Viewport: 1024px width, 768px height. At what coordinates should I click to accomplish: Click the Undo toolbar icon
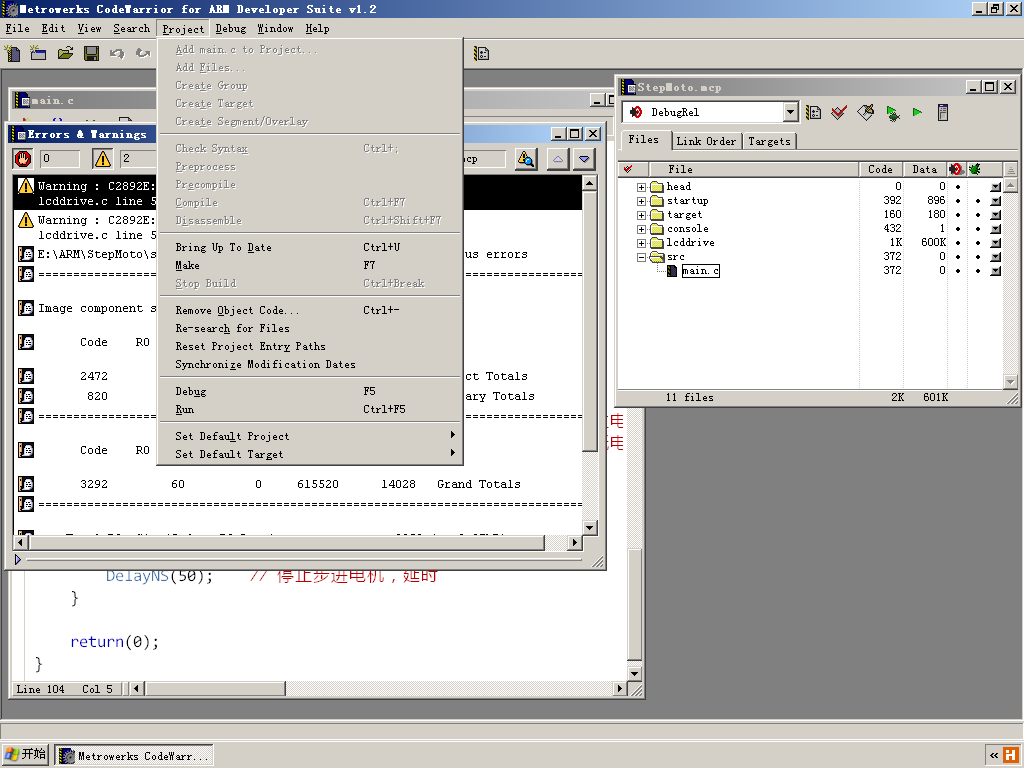pos(117,53)
